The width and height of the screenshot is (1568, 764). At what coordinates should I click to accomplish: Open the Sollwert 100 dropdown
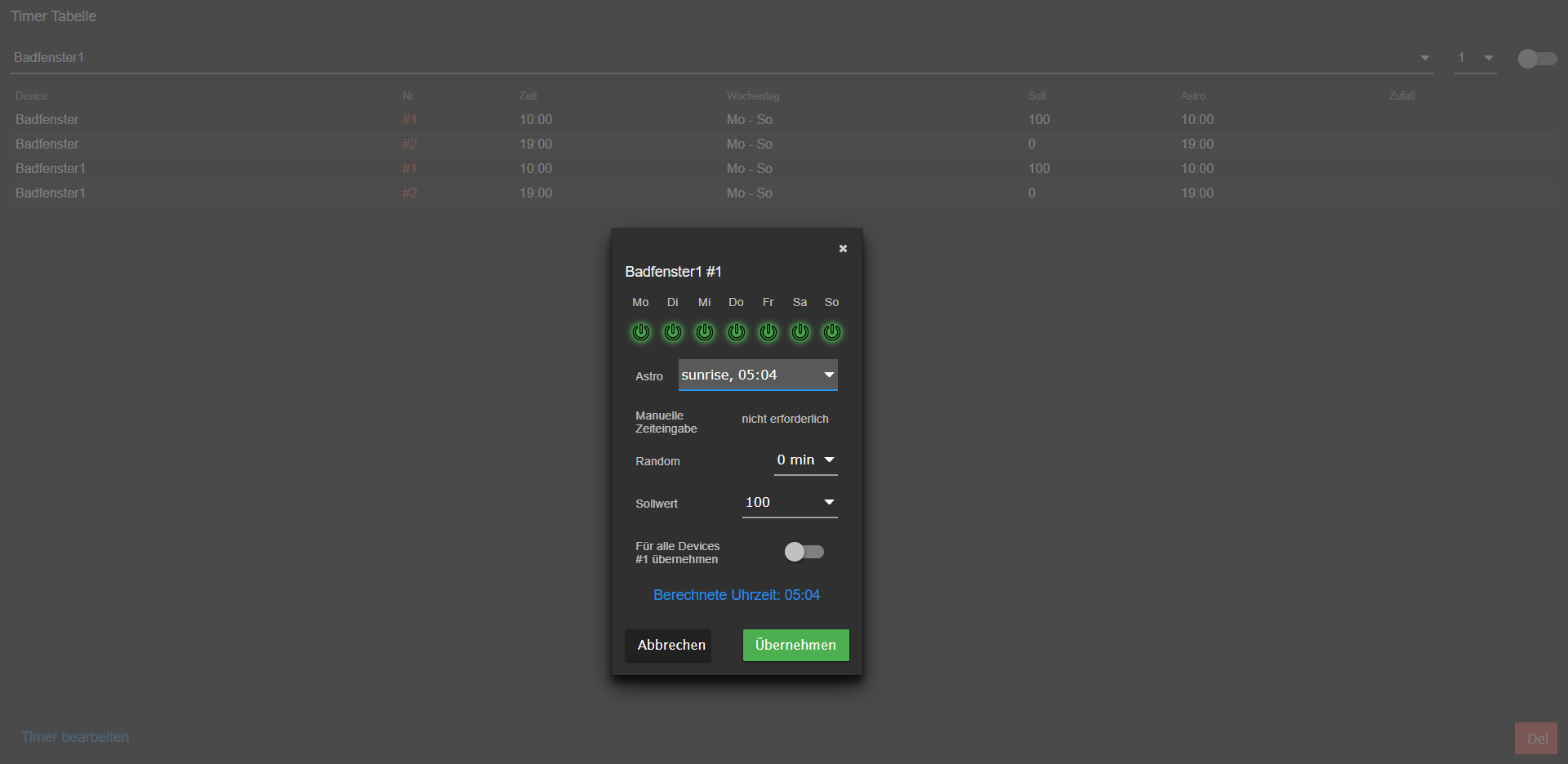(x=790, y=503)
